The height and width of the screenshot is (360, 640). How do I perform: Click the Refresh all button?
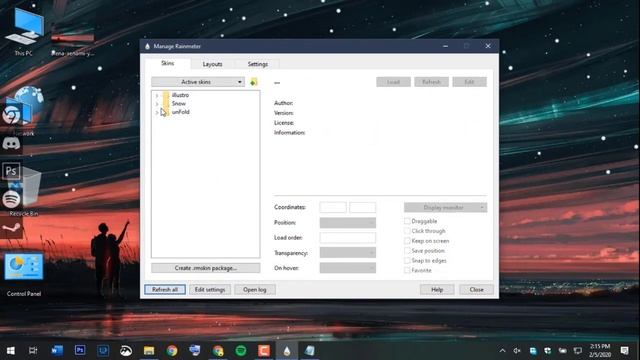pyautogui.click(x=165, y=289)
